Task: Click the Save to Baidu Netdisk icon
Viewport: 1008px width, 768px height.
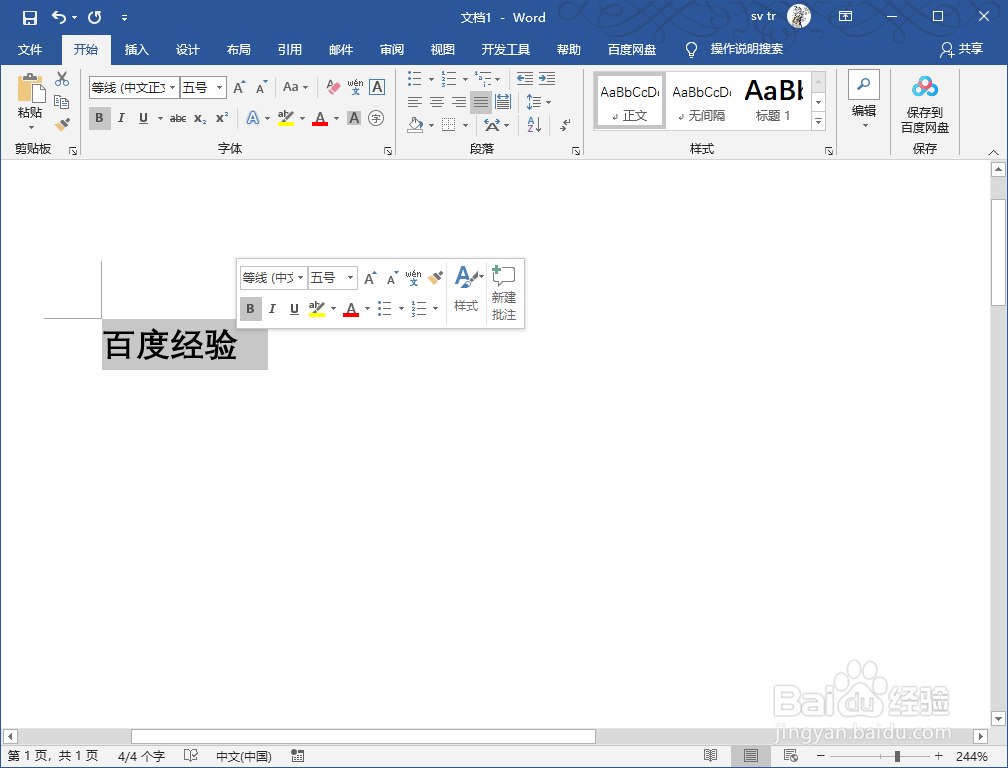Action: (x=924, y=104)
